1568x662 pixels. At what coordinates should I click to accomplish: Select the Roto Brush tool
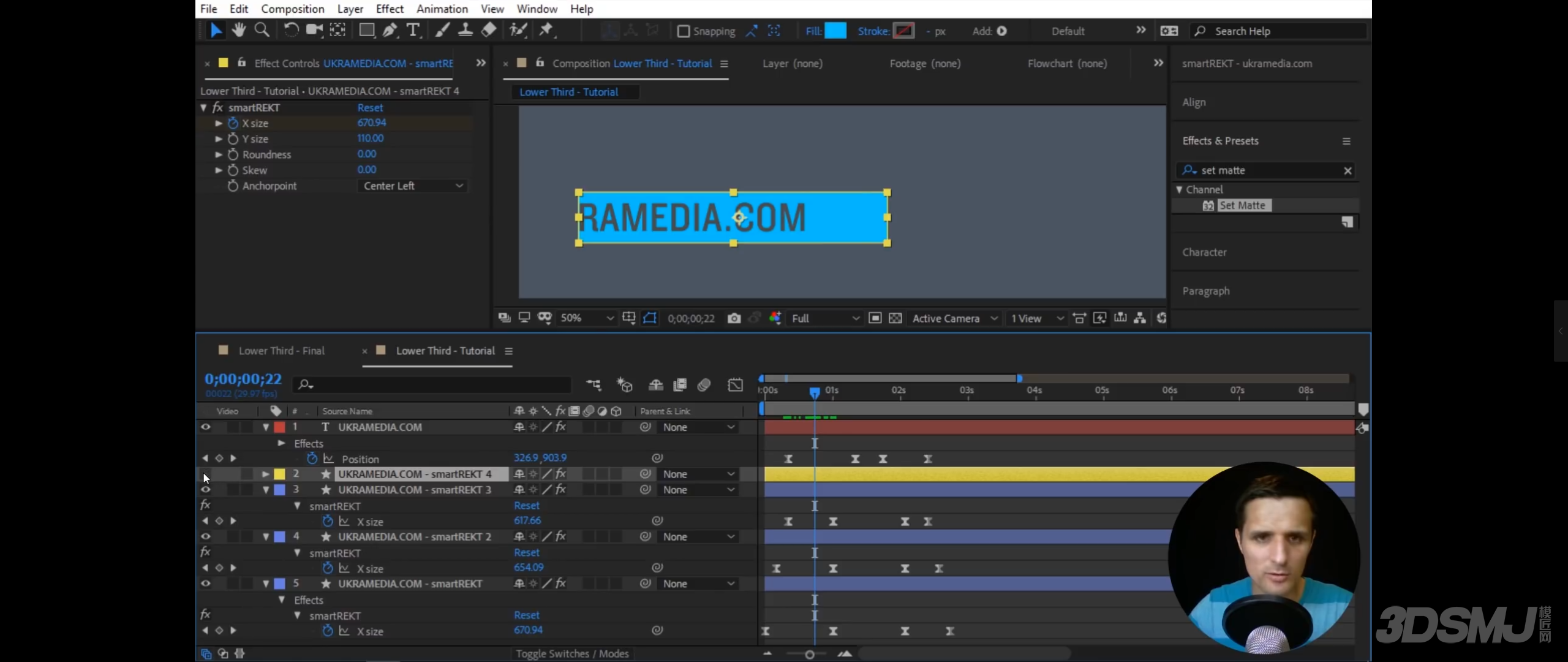click(518, 30)
